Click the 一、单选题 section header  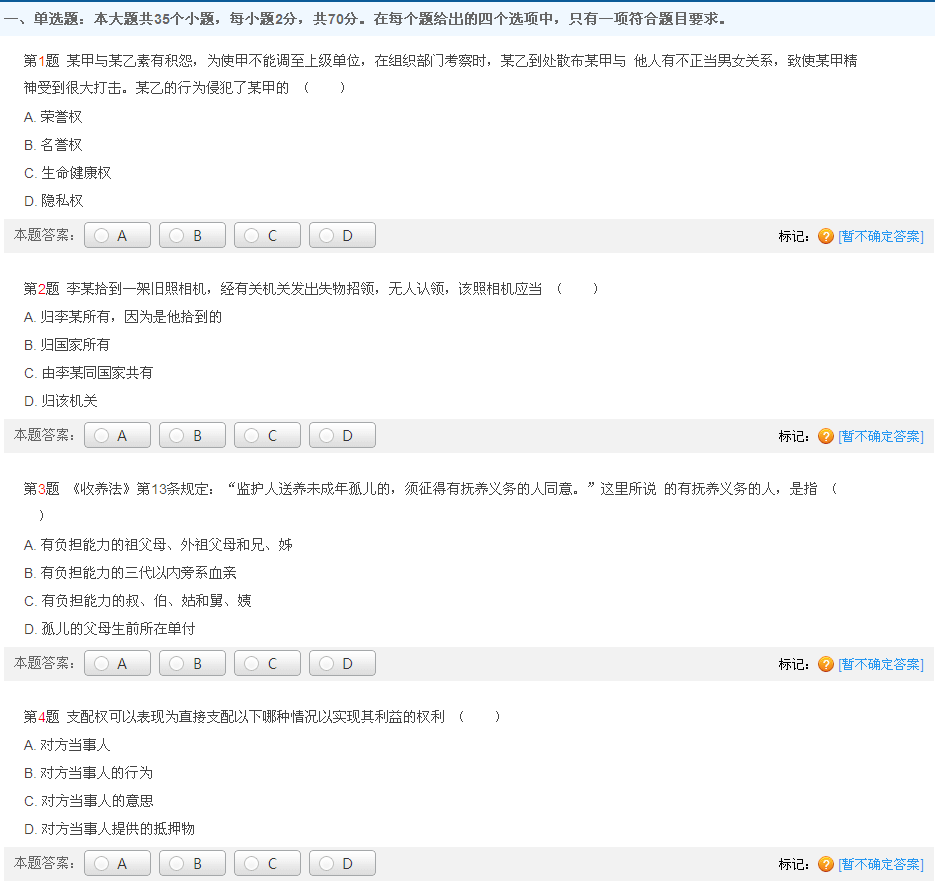click(x=364, y=19)
